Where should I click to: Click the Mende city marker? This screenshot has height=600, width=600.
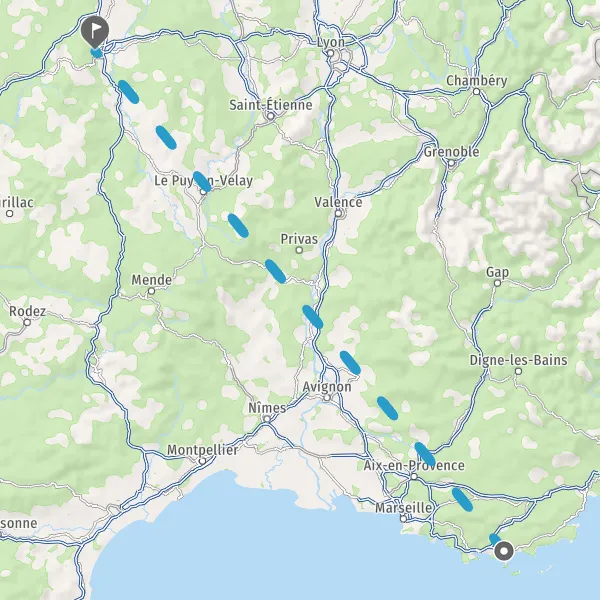151,291
